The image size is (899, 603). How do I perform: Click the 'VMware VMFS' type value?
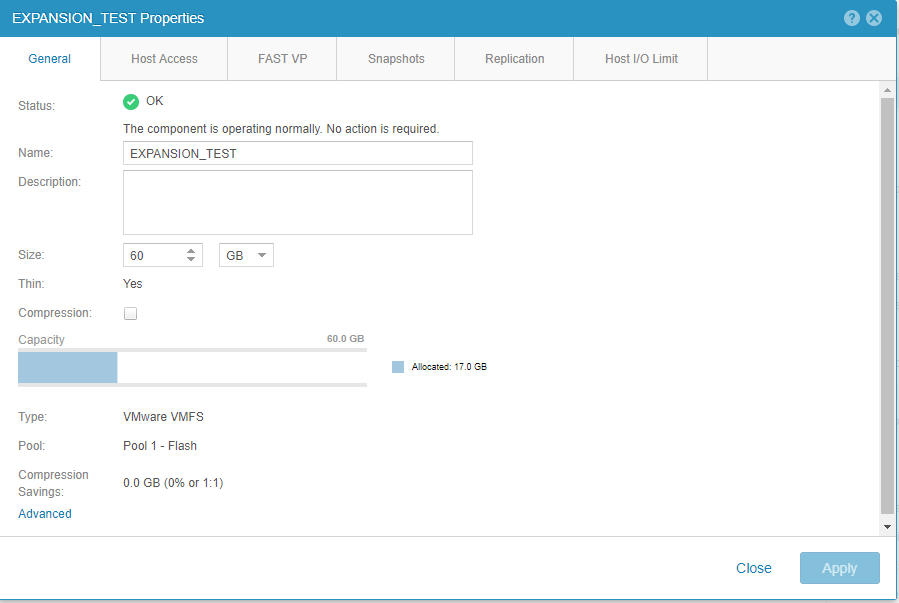163,417
